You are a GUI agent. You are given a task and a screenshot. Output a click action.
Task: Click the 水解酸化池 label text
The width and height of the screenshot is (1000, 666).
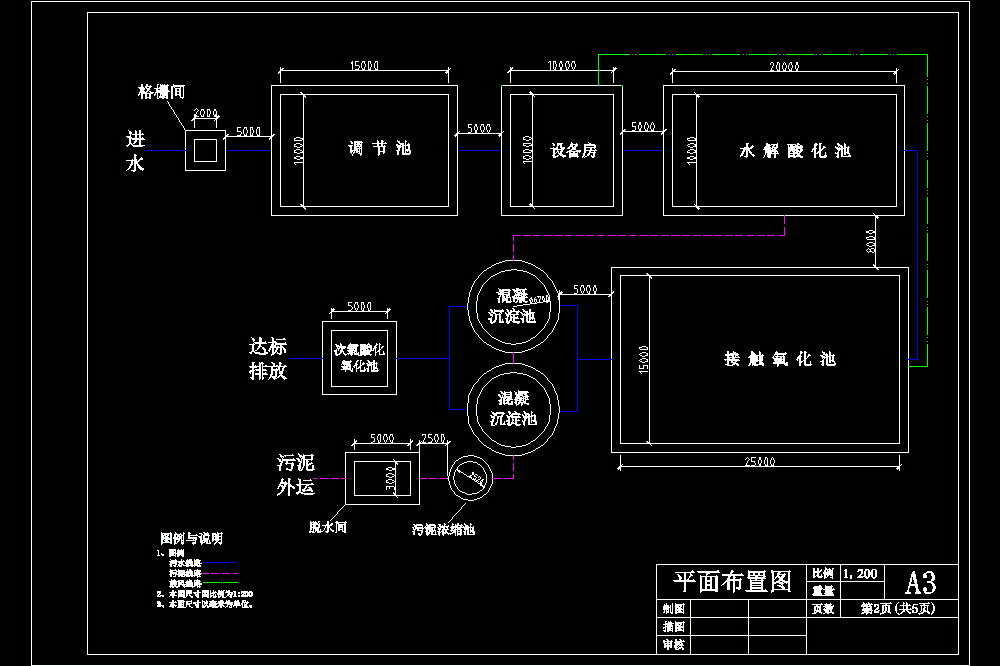coord(795,151)
